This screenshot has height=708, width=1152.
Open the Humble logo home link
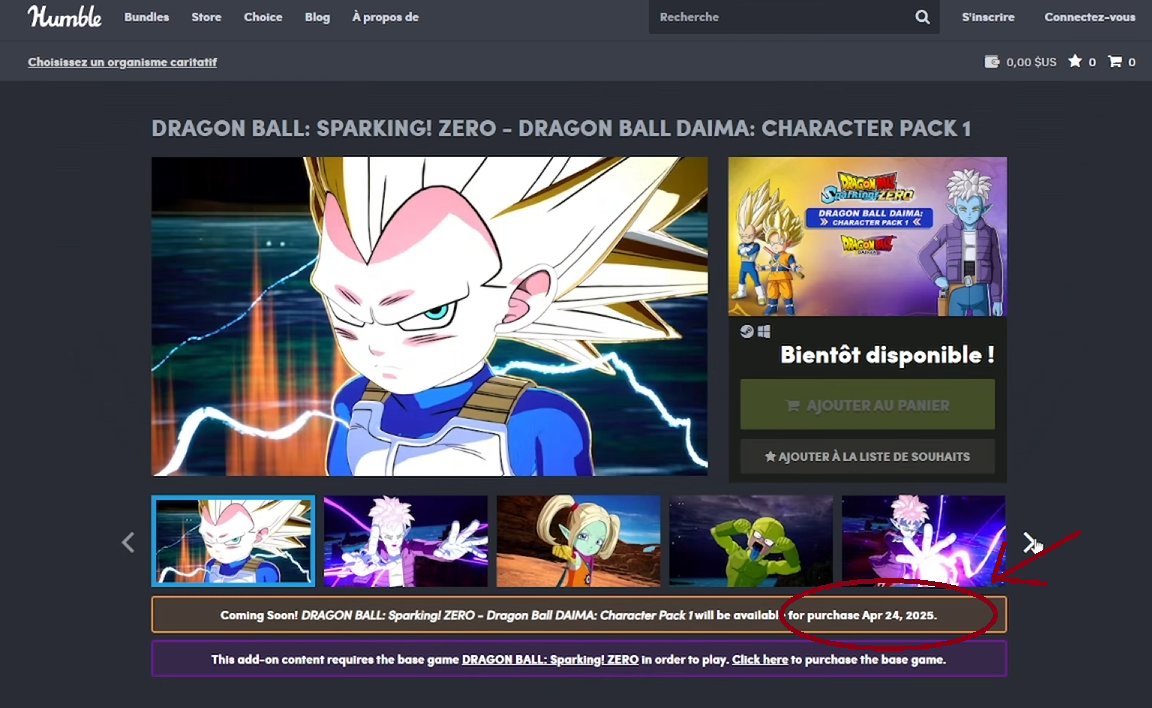click(65, 16)
